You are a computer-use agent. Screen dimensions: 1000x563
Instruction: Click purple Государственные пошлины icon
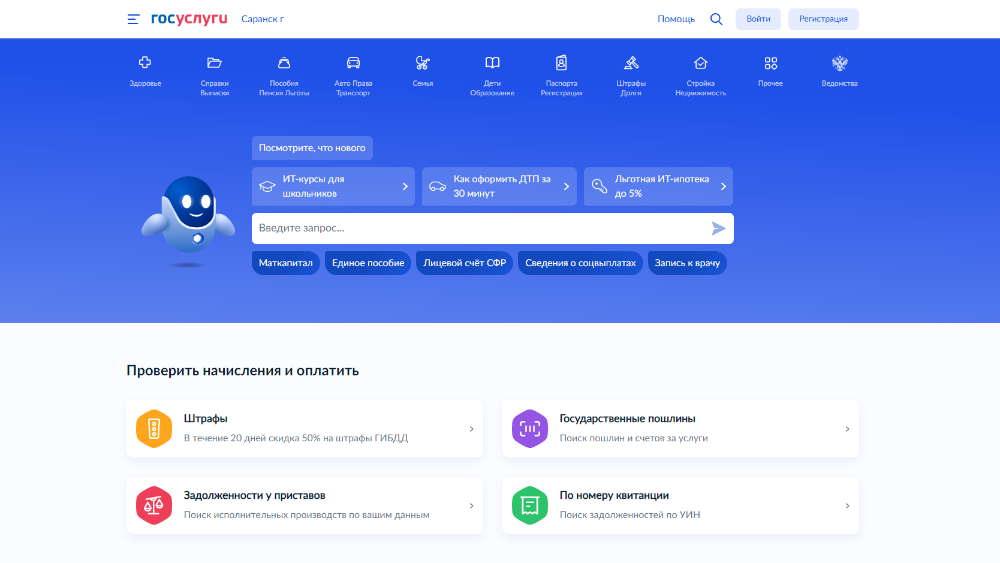[529, 428]
